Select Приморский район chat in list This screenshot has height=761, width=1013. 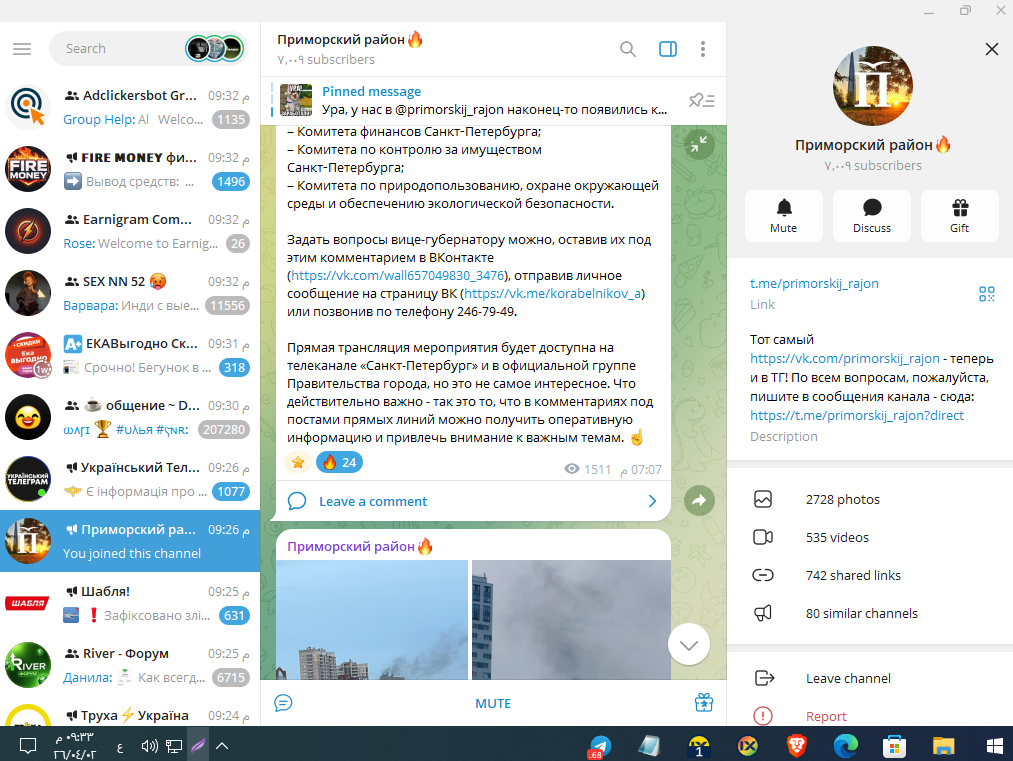coord(130,541)
